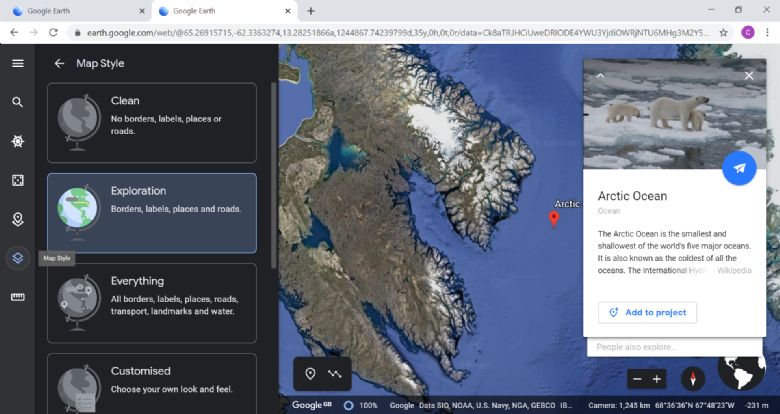This screenshot has width=780, height=414.
Task: Select the Exploration map style
Action: [152, 213]
